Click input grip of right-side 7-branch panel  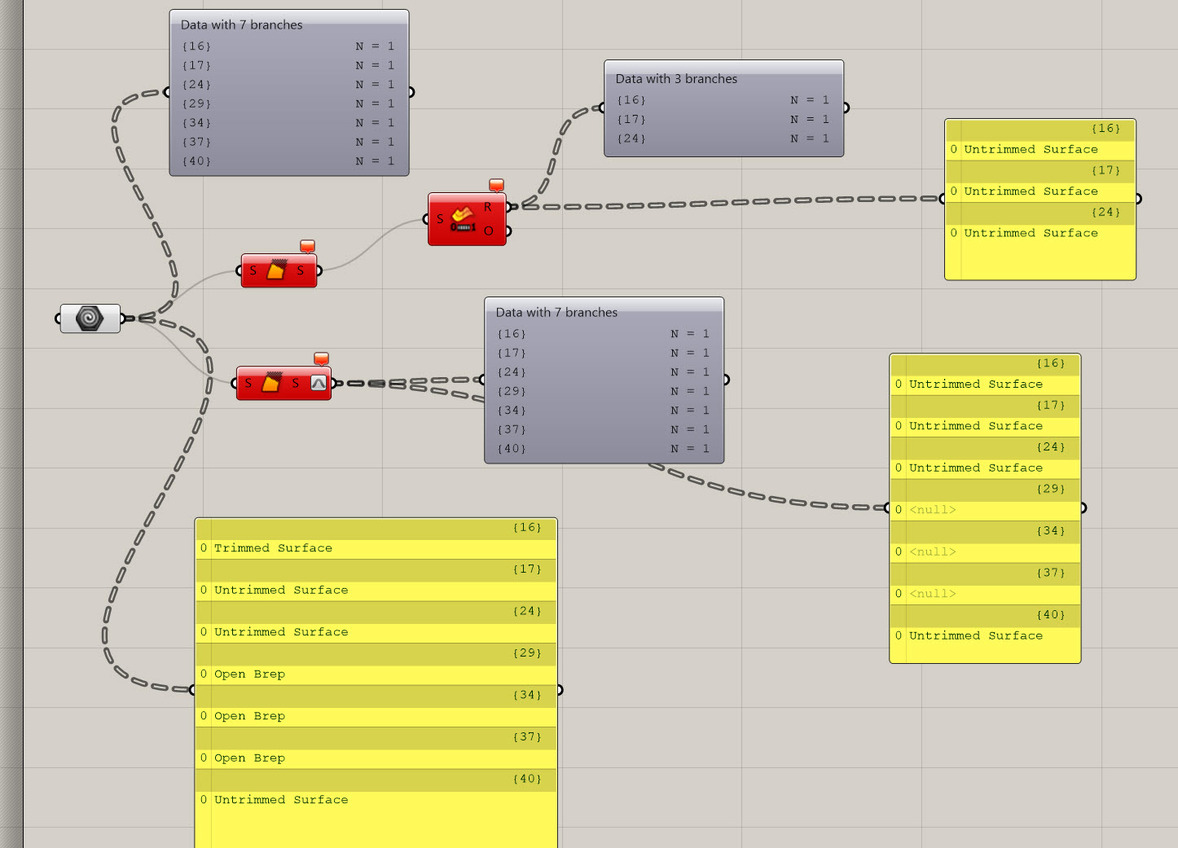pyautogui.click(x=888, y=508)
